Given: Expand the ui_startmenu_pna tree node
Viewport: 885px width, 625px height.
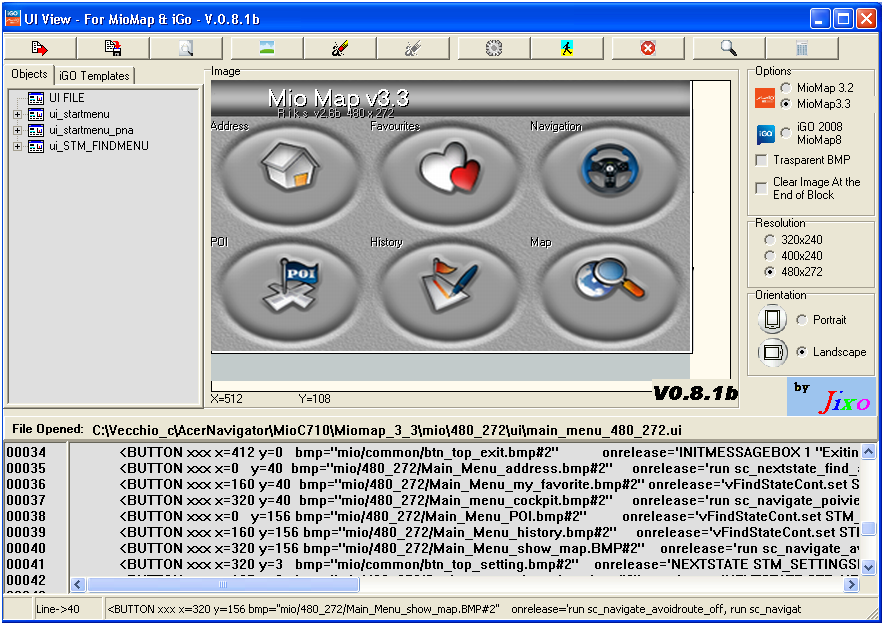Looking at the screenshot, I should pos(17,130).
